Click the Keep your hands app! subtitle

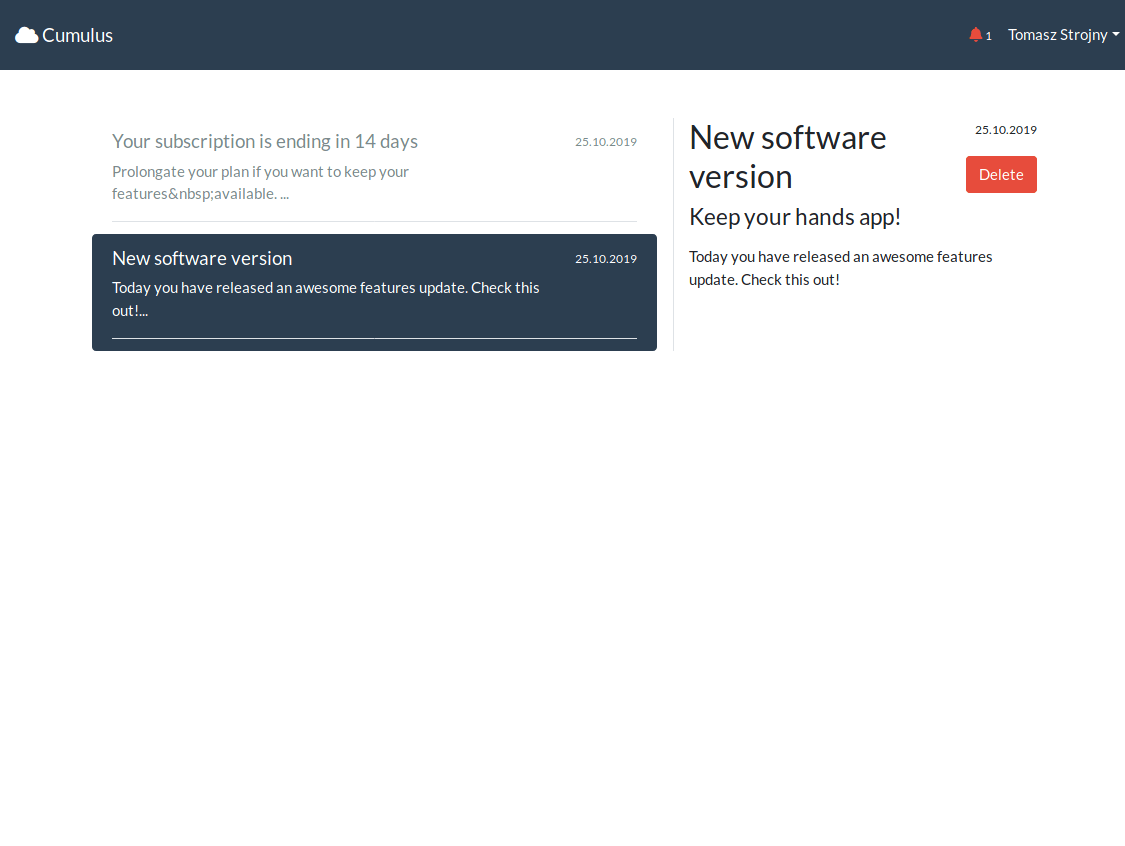[794, 217]
